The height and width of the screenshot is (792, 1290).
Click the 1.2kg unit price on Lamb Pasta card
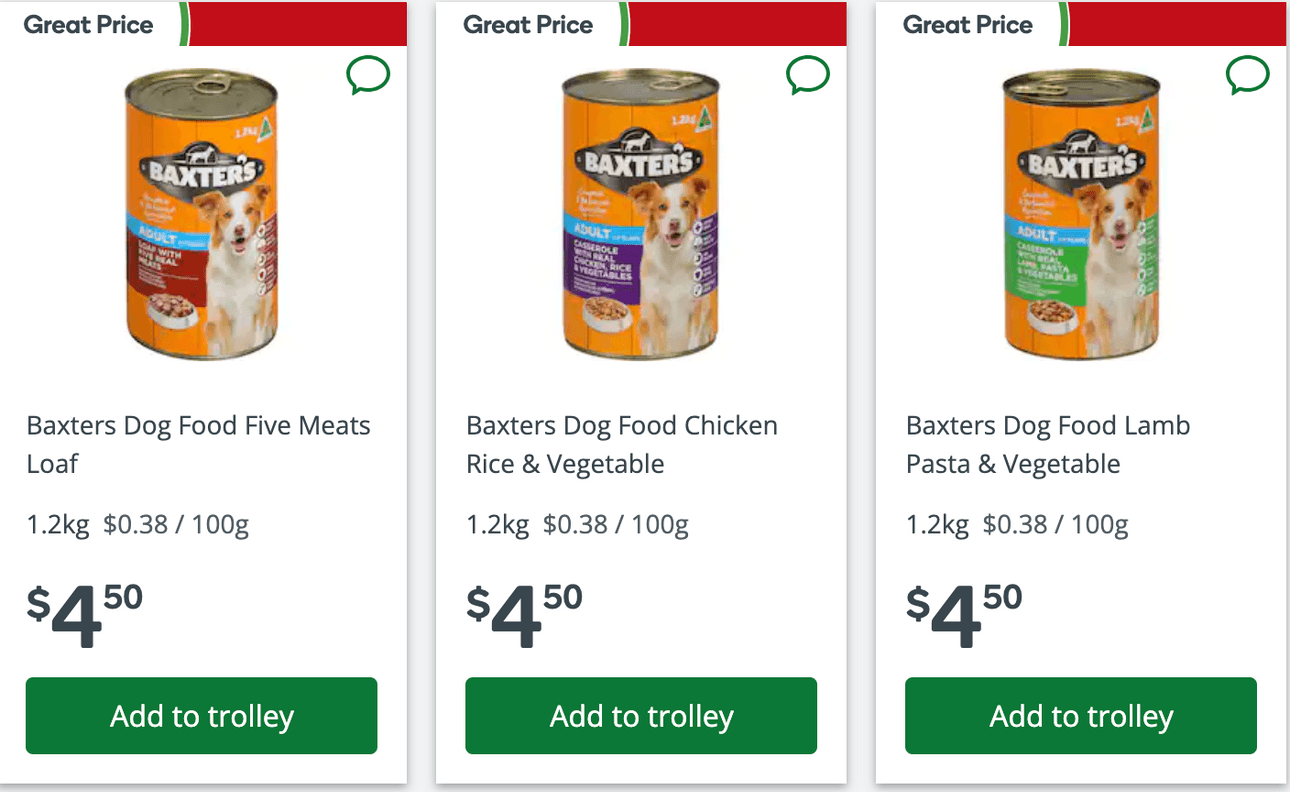[x=1017, y=524]
